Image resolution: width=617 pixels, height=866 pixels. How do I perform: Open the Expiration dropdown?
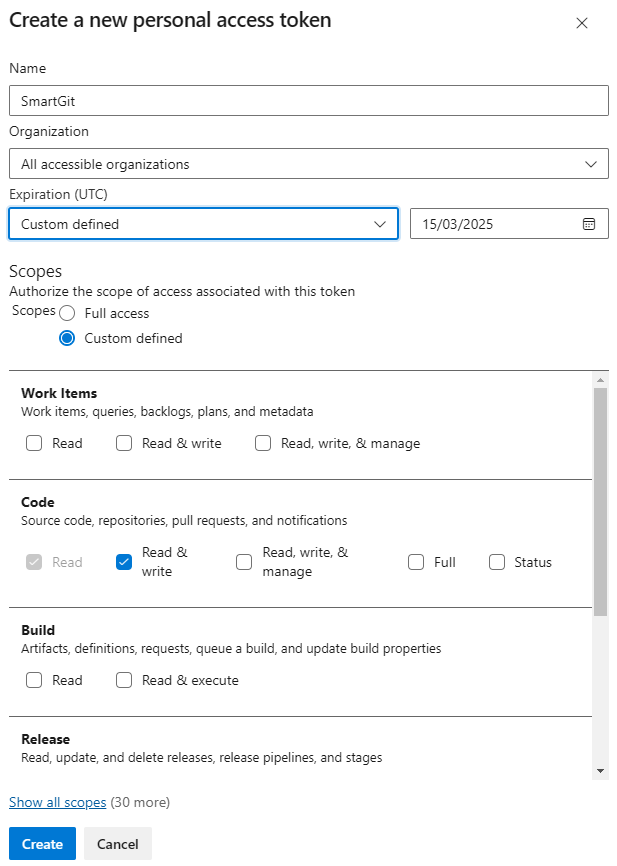pos(203,223)
